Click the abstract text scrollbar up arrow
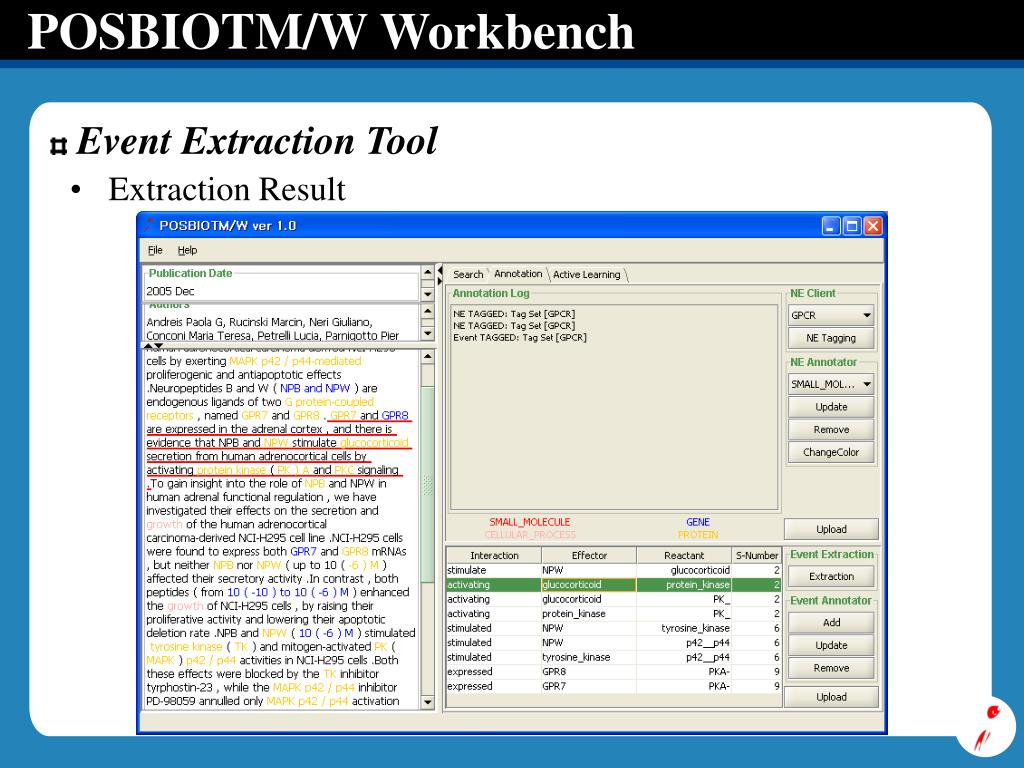Image resolution: width=1024 pixels, height=768 pixels. pyautogui.click(x=428, y=357)
